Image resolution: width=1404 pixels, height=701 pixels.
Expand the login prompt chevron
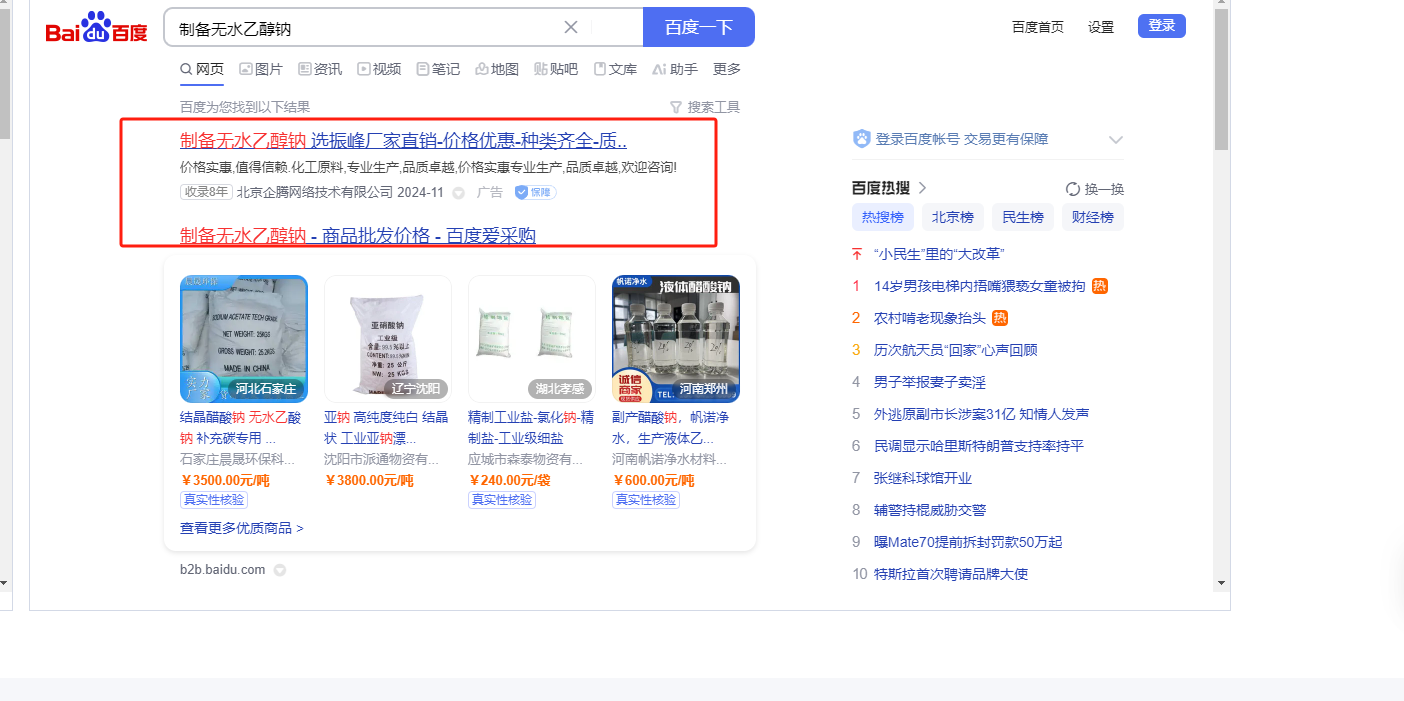[1116, 140]
